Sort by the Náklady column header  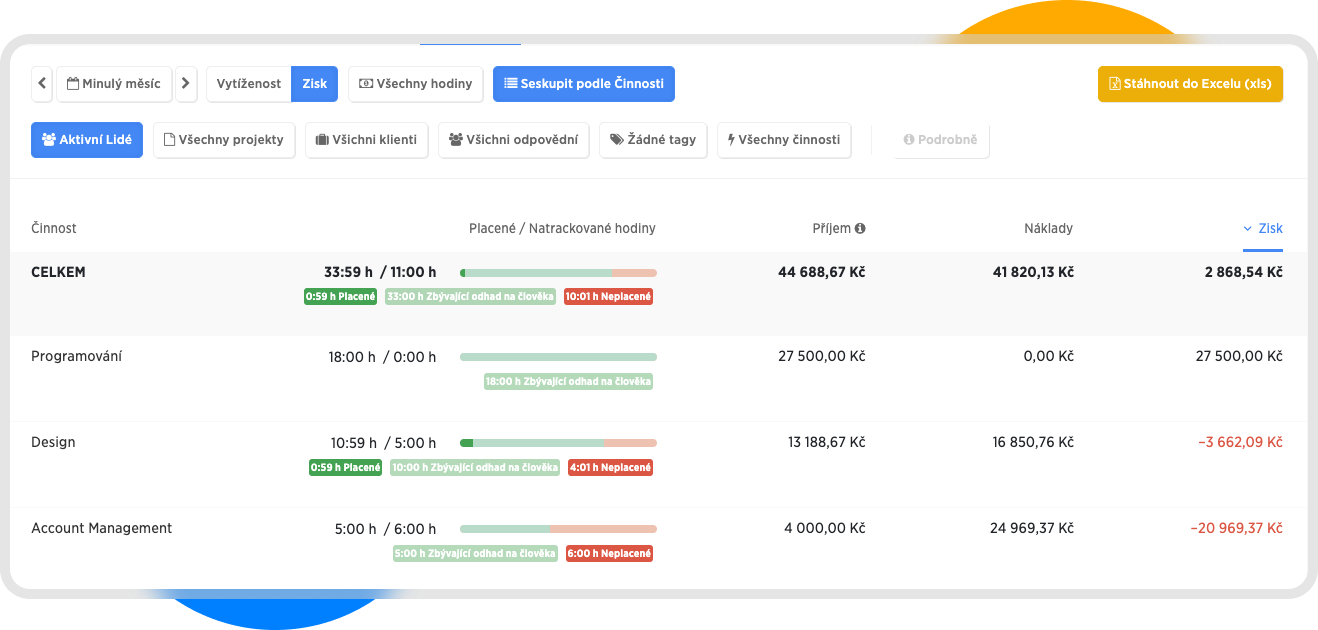tap(1048, 228)
